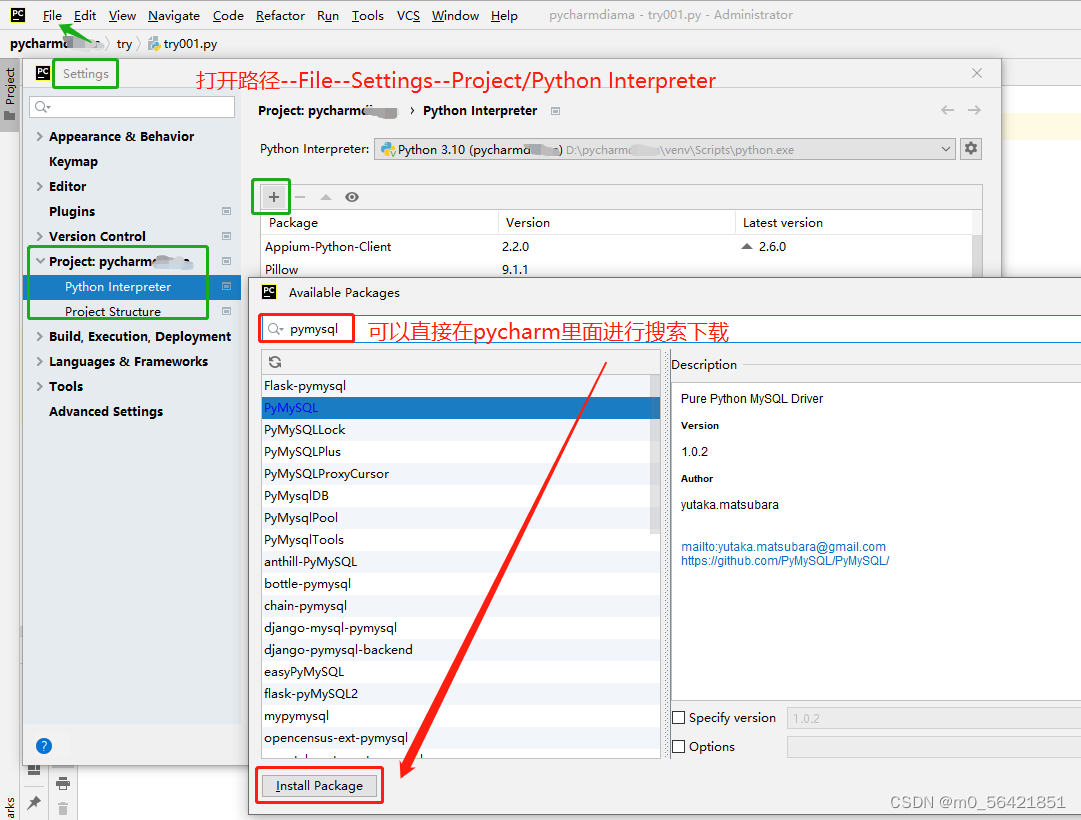Click the forward navigation arrow in Settings

[973, 110]
